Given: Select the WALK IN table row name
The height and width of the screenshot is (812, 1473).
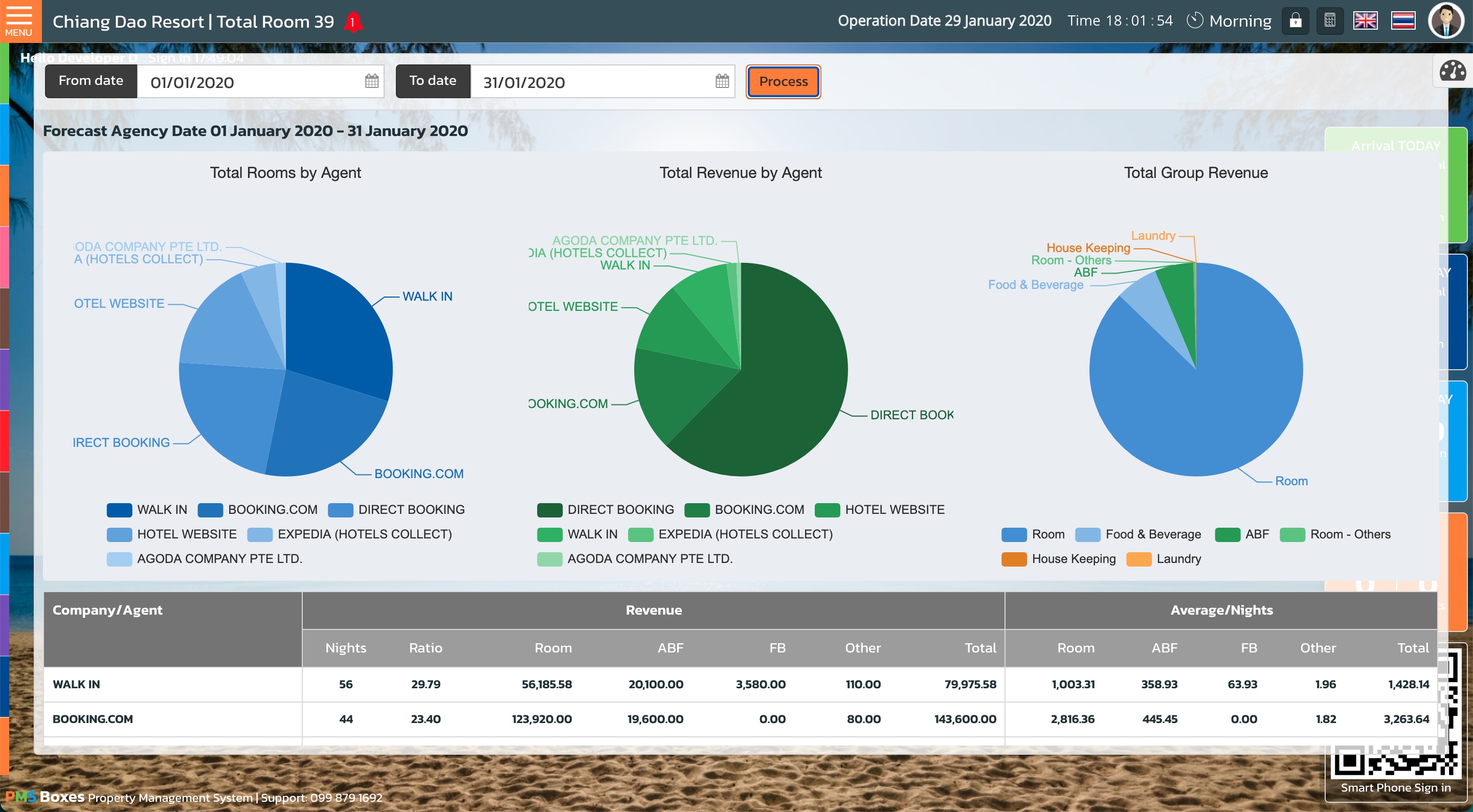Looking at the screenshot, I should [x=76, y=685].
